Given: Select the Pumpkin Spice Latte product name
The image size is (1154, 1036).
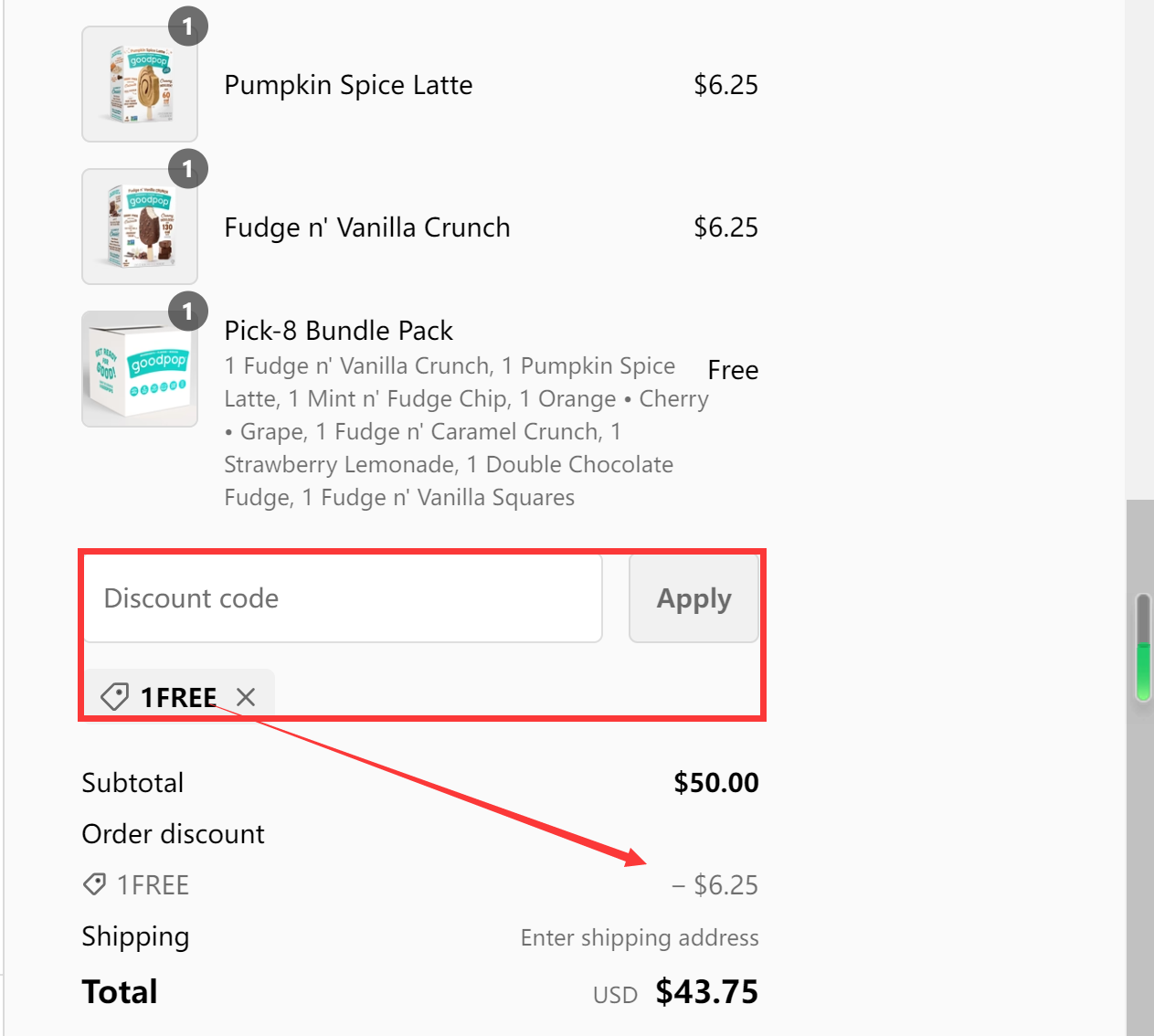Looking at the screenshot, I should 348,84.
